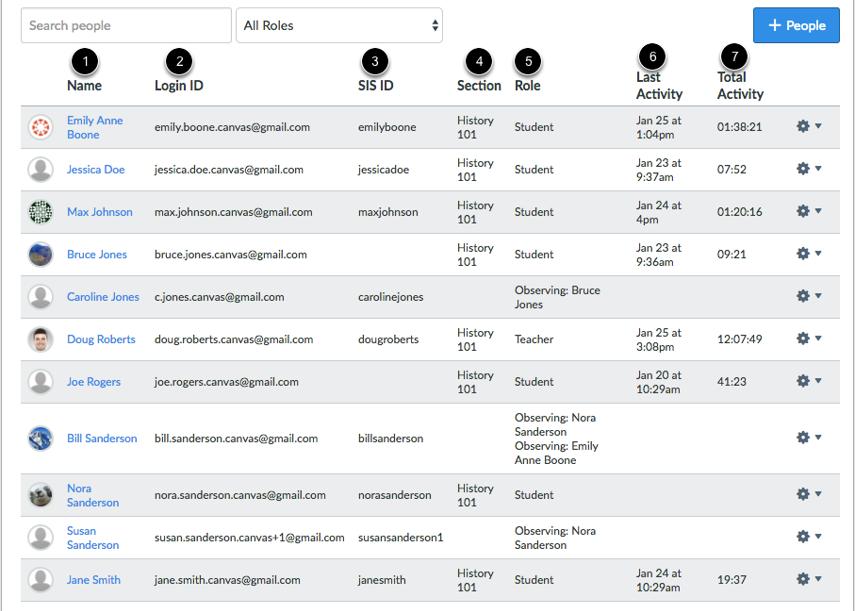
Task: Open Joe Rogers's profile link
Action: 94,382
